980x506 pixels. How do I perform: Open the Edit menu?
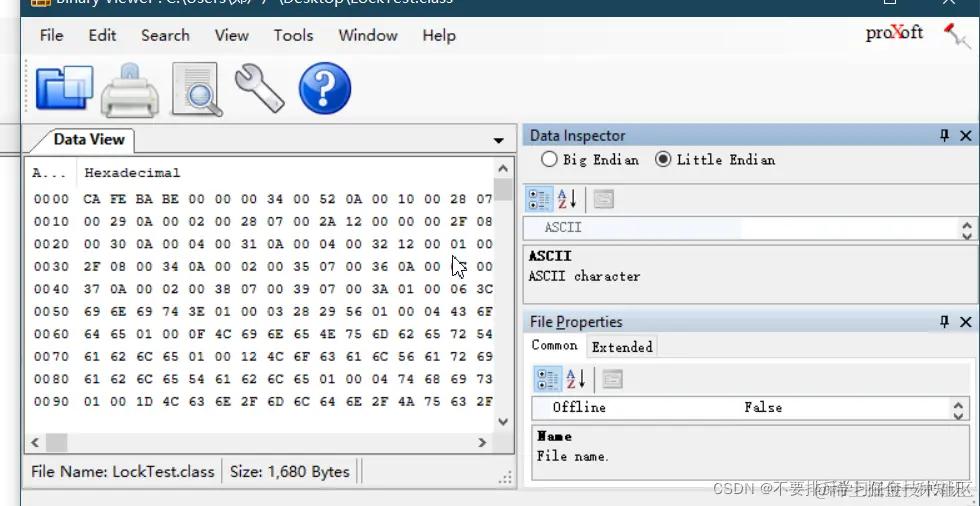click(102, 36)
